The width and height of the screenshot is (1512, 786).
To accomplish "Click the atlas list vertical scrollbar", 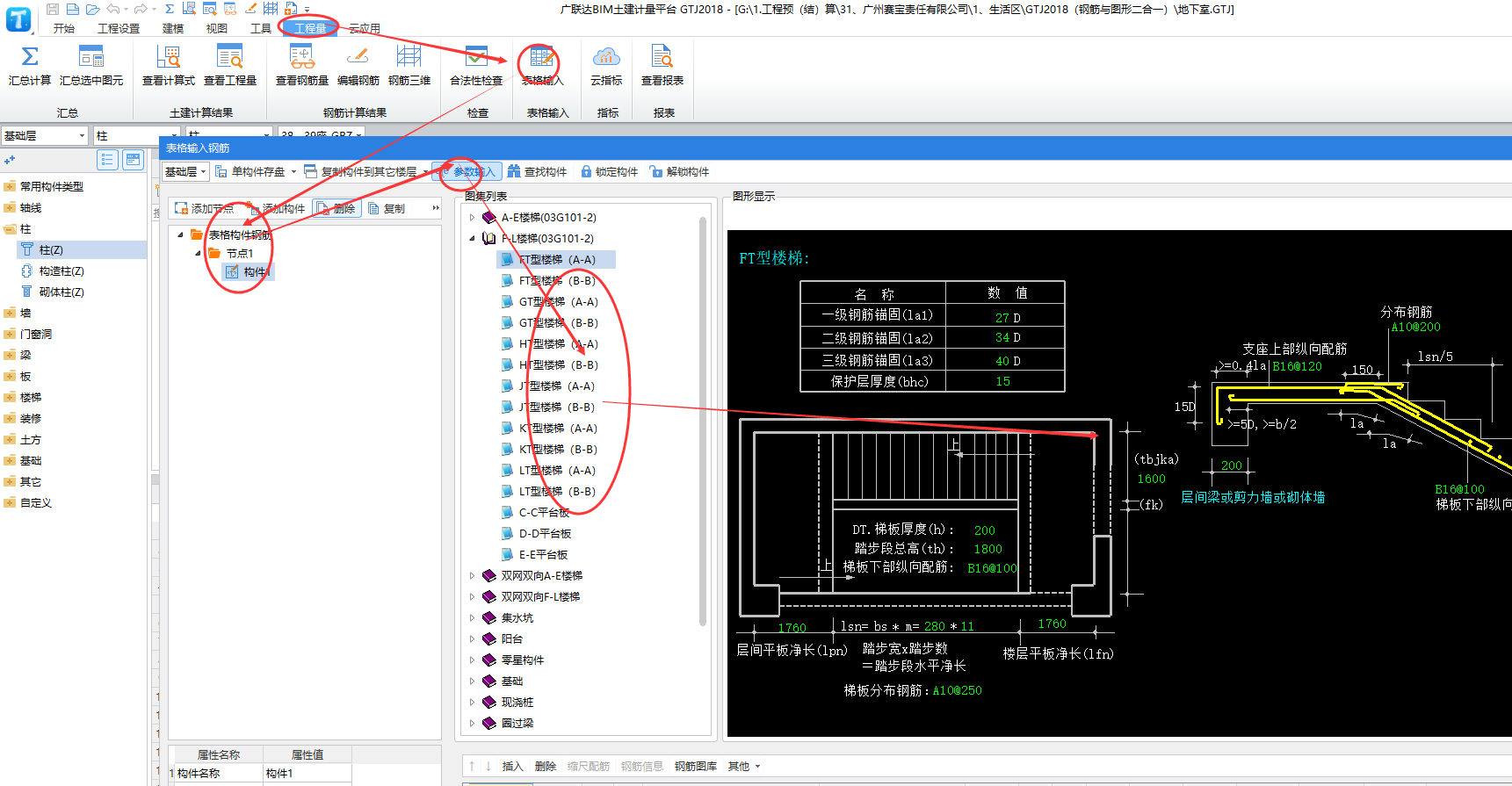I will coord(703,422).
